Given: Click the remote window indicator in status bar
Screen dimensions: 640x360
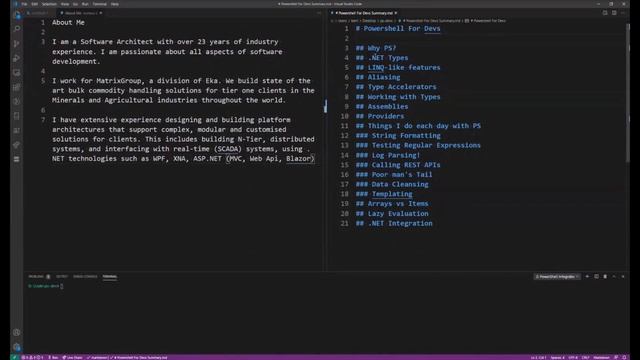Looking at the screenshot, I should 14,358.
